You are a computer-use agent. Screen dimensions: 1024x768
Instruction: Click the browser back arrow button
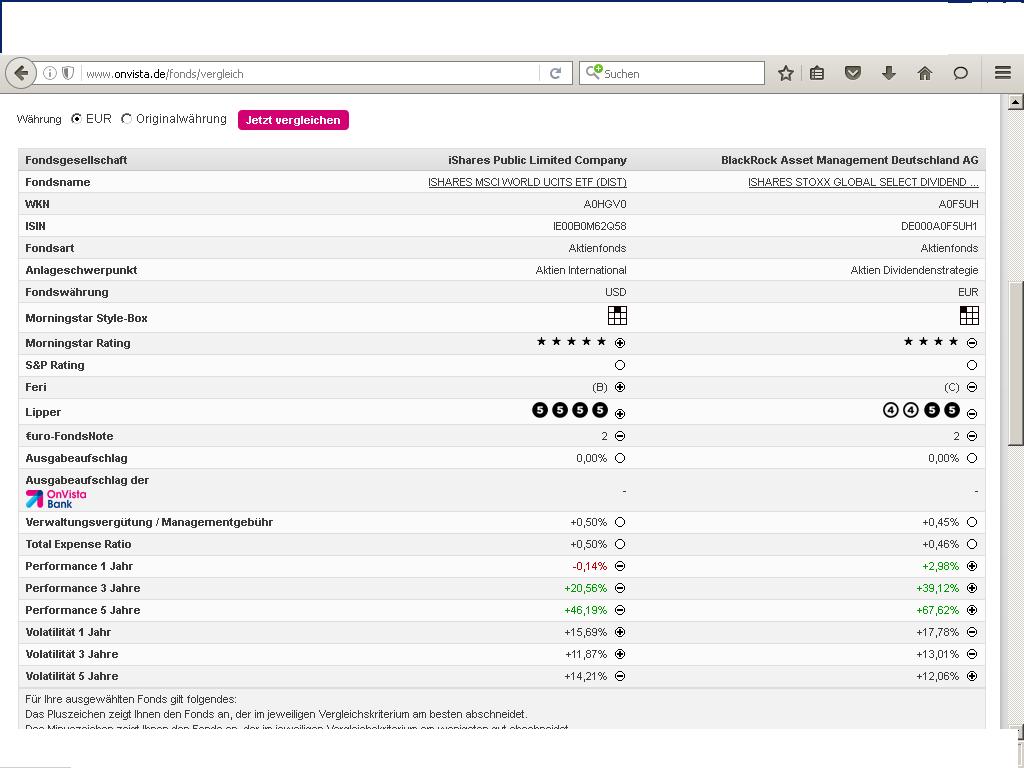(x=21, y=73)
